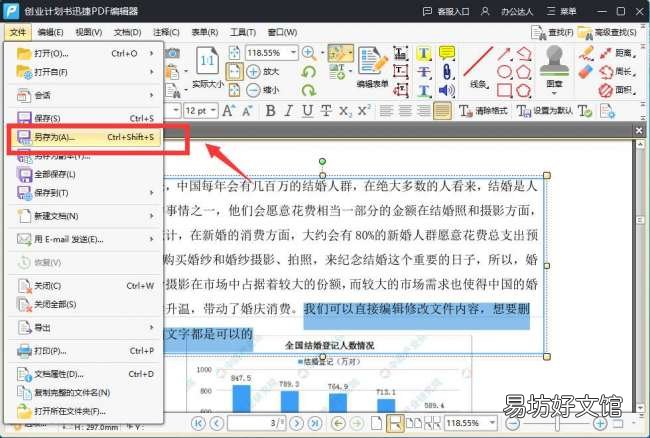Toggle italic formatting I
This screenshot has height=438, width=650.
tap(289, 111)
